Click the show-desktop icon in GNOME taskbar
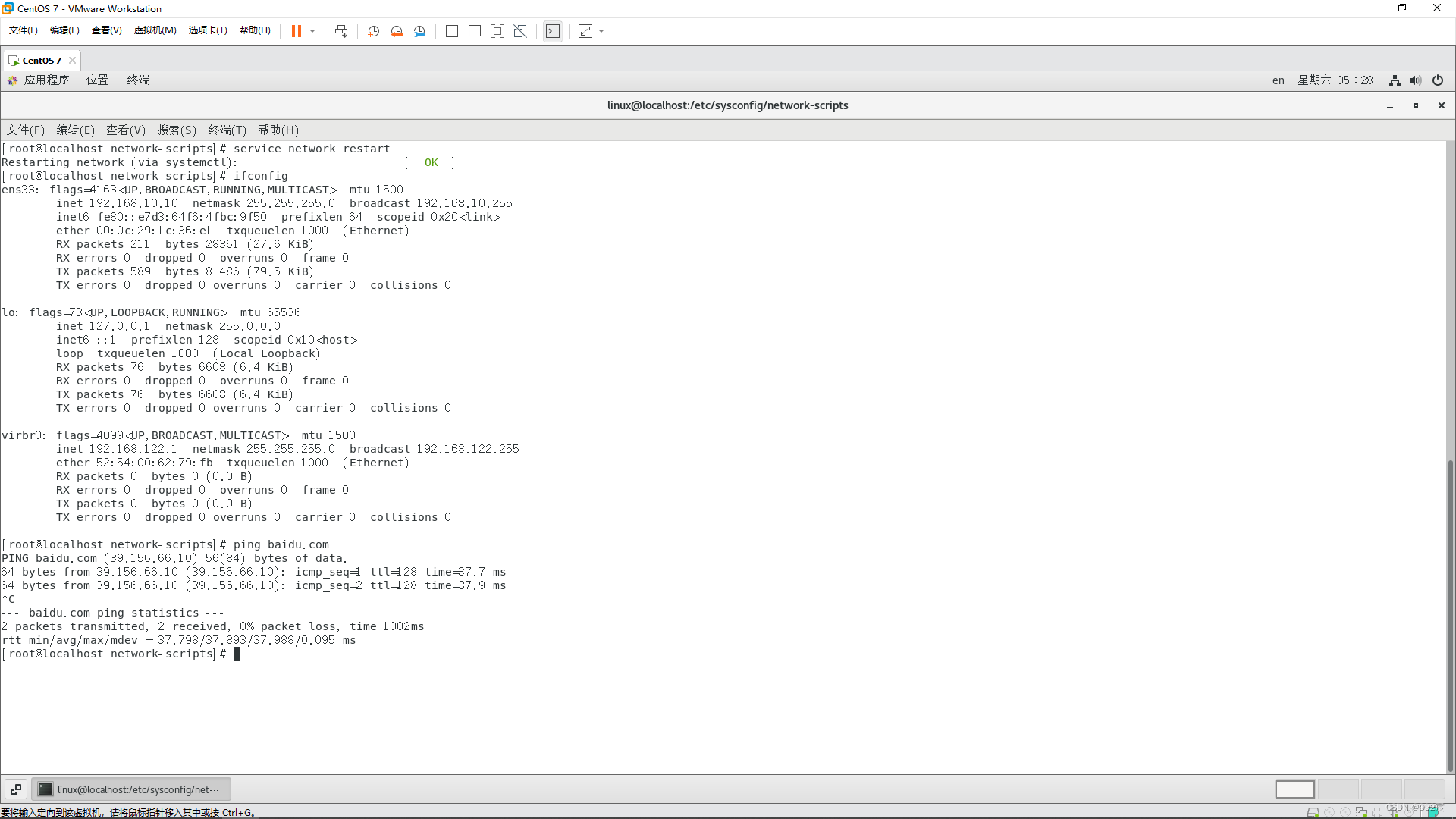Screen dimensions: 1456x819 coord(16,789)
